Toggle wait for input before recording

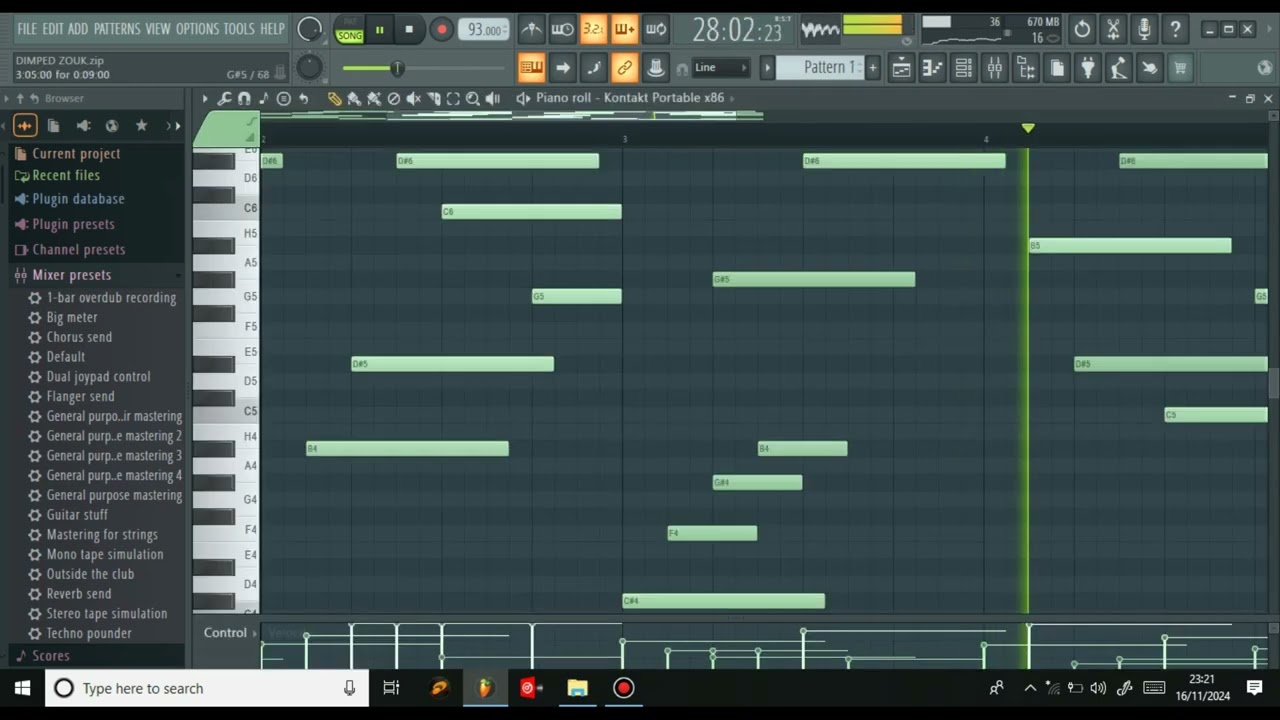click(x=563, y=29)
